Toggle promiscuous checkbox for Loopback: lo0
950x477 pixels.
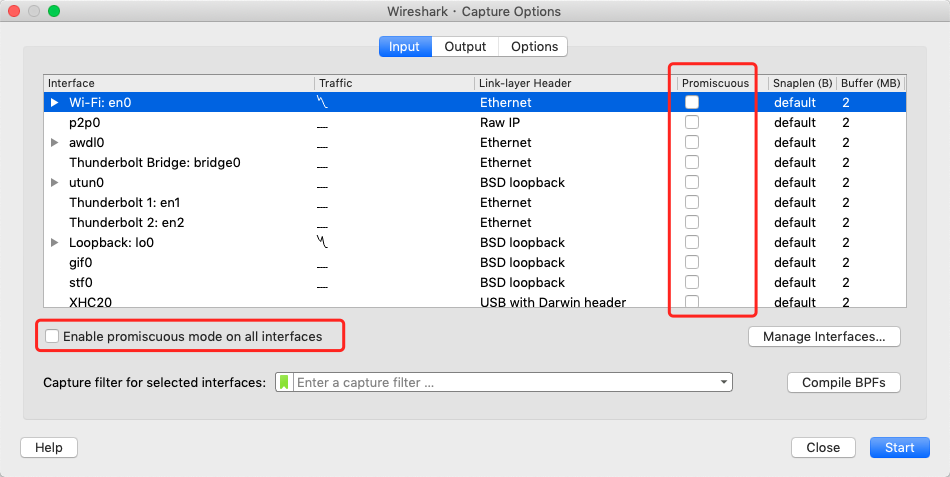(x=692, y=242)
